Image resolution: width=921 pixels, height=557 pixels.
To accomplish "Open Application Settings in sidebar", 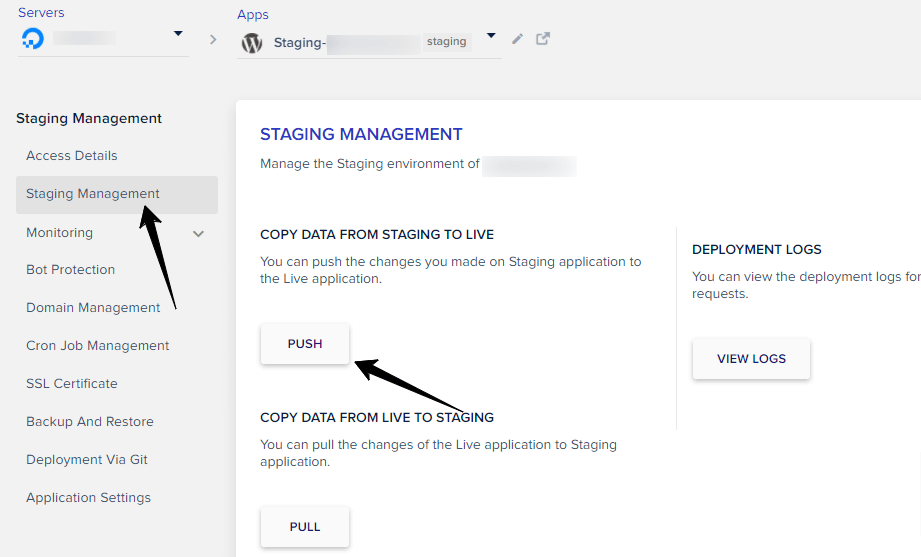I will click(x=88, y=498).
